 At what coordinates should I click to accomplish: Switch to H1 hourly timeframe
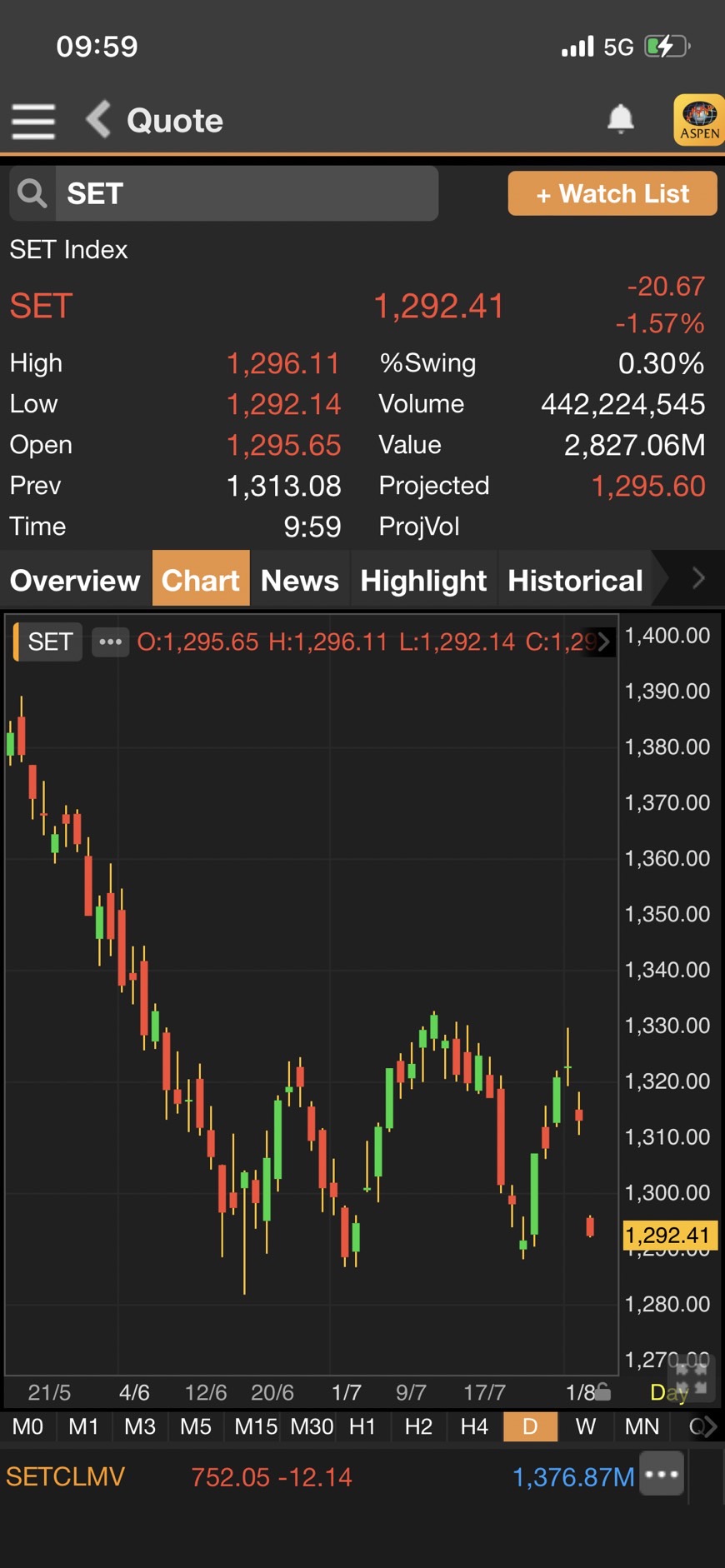[362, 1426]
